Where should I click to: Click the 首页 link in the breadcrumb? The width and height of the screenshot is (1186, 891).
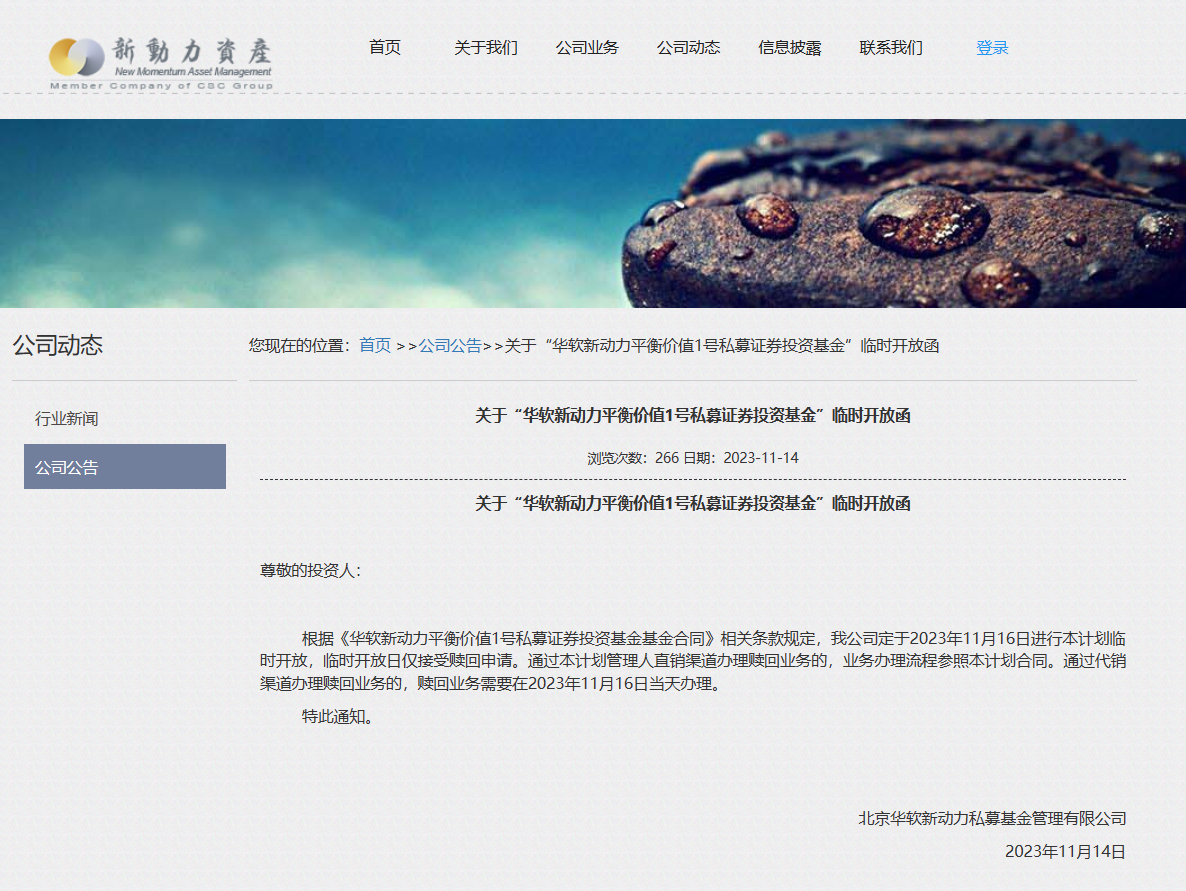tap(375, 345)
